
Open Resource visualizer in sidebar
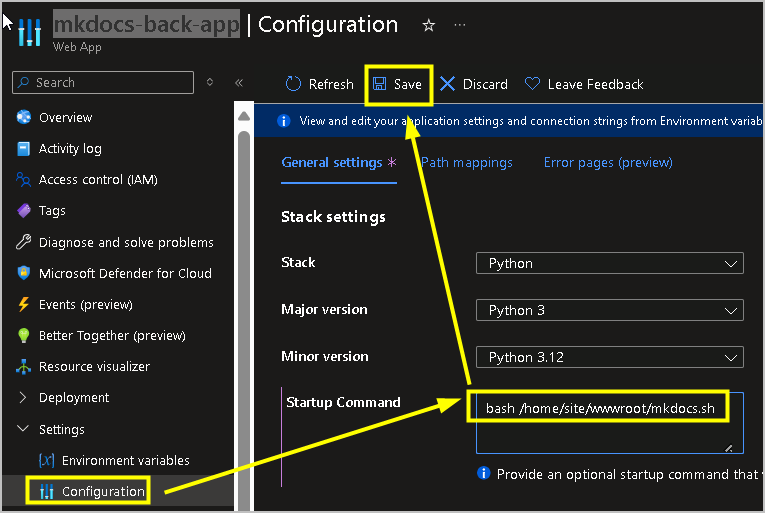pyautogui.click(x=94, y=367)
